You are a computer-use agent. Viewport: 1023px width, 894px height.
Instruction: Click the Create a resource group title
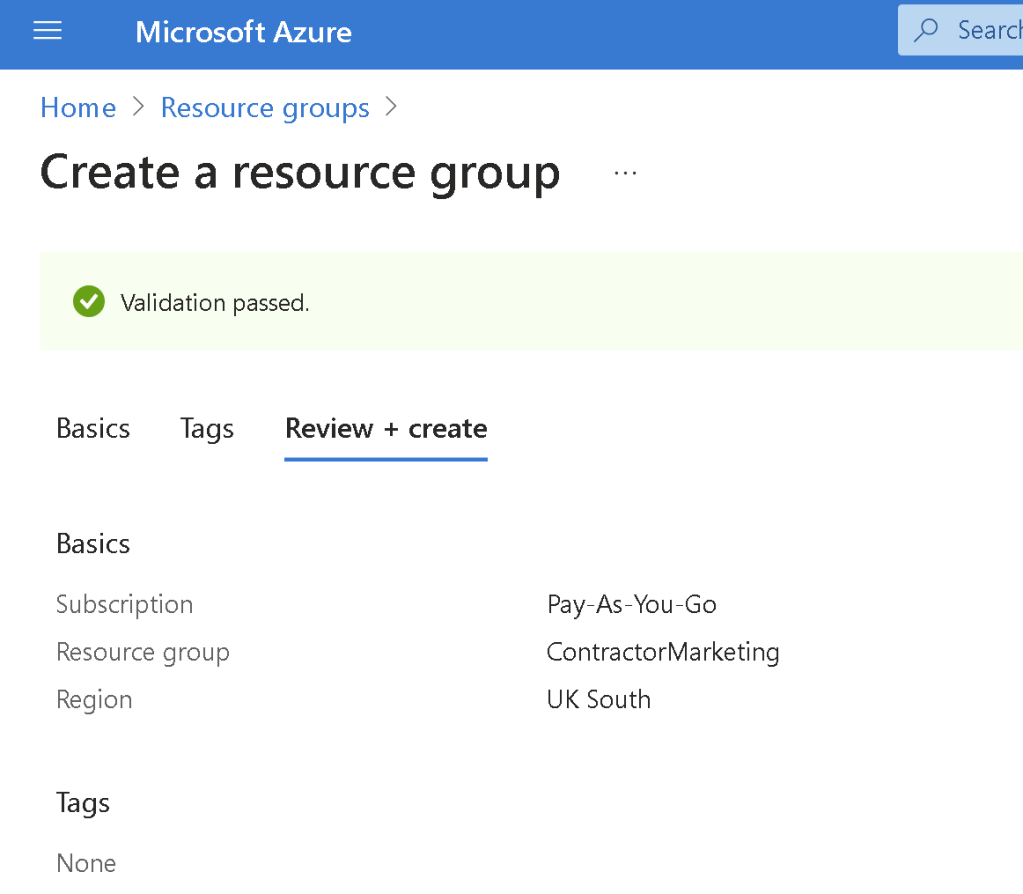coord(300,173)
